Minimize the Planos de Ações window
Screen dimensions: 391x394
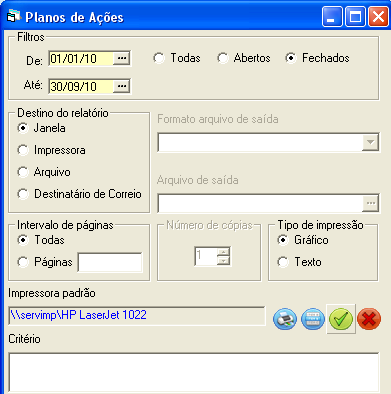[x=332, y=17]
